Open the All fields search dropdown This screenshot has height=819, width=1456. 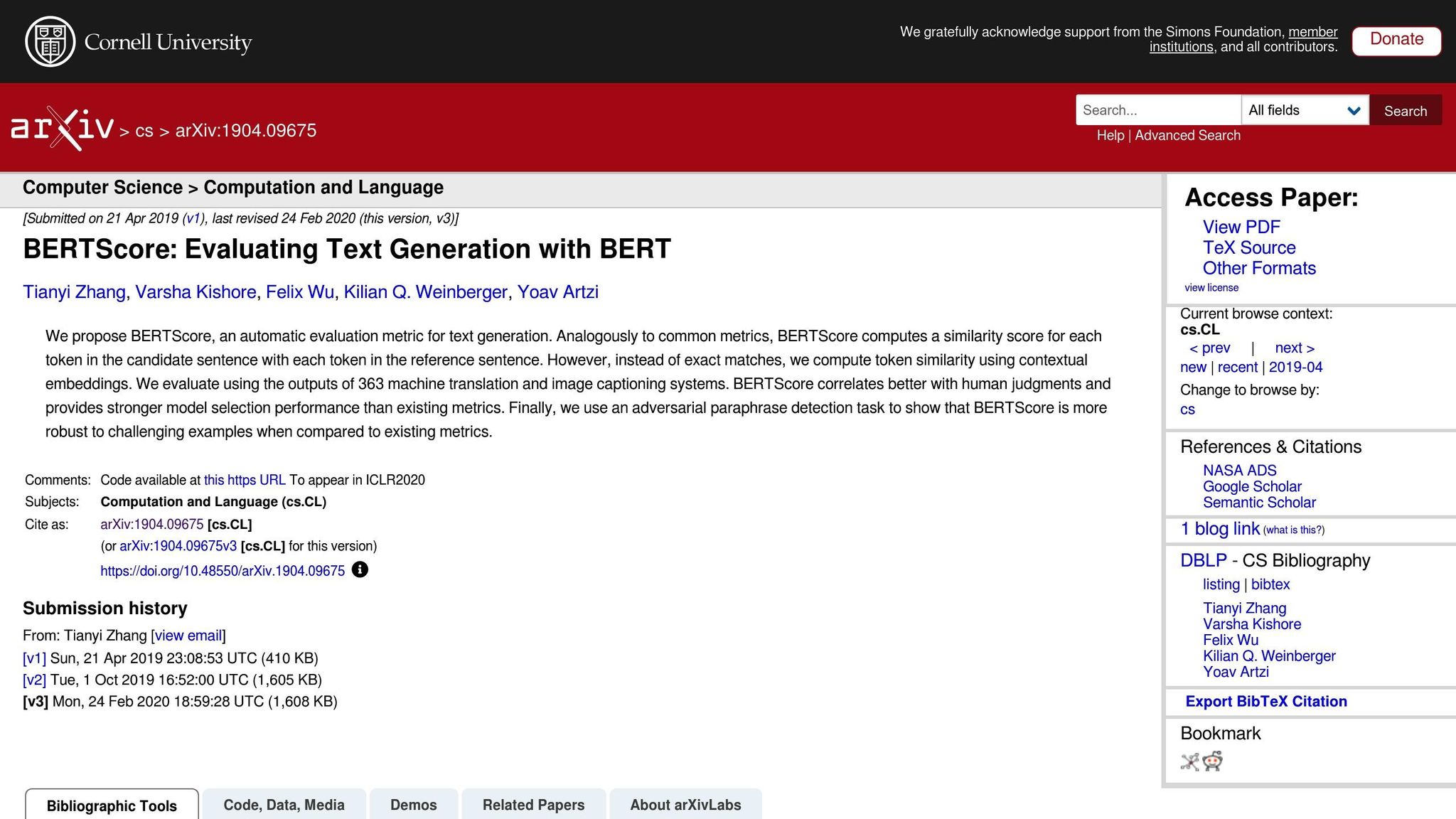click(1305, 109)
